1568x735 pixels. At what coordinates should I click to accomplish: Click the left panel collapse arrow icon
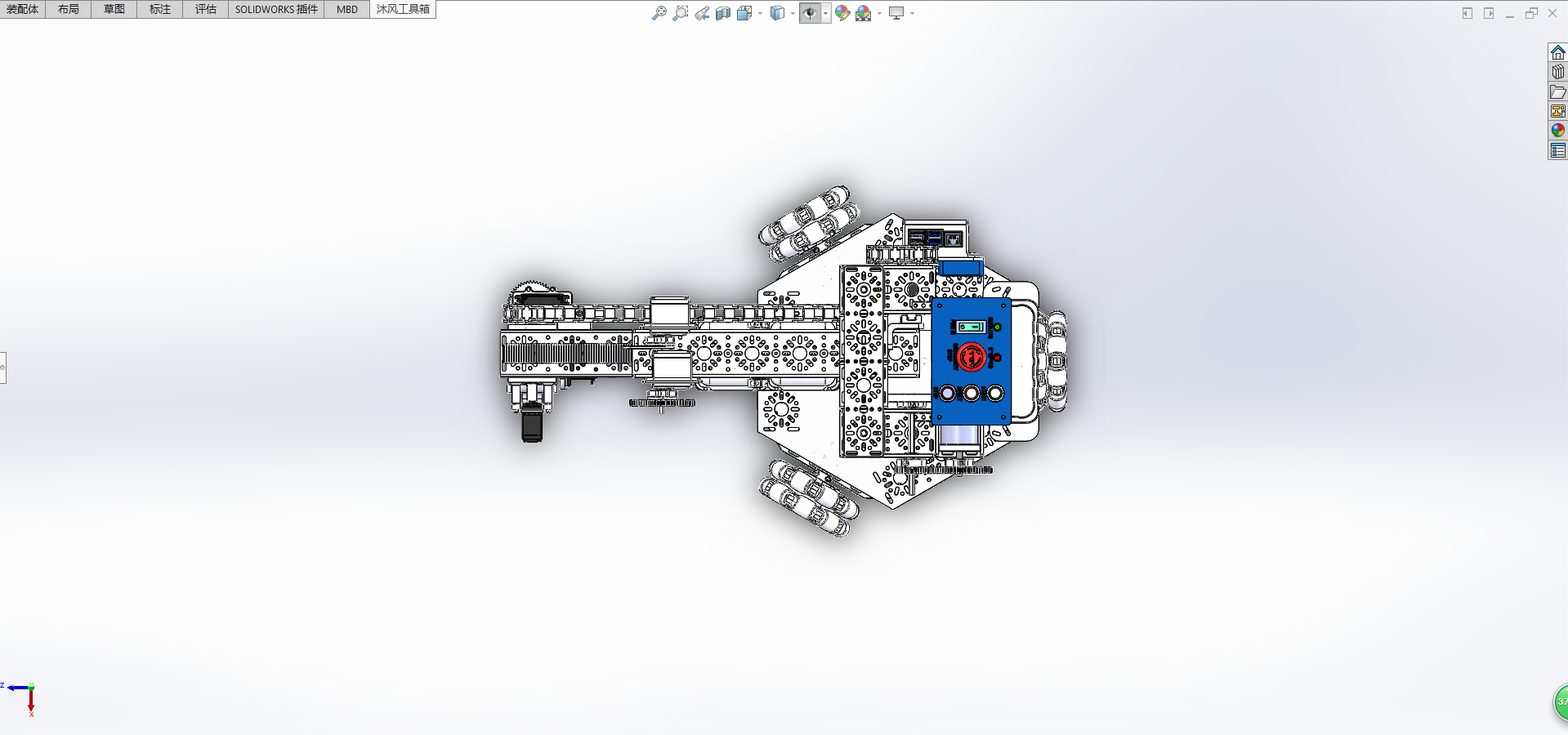[x=1467, y=13]
